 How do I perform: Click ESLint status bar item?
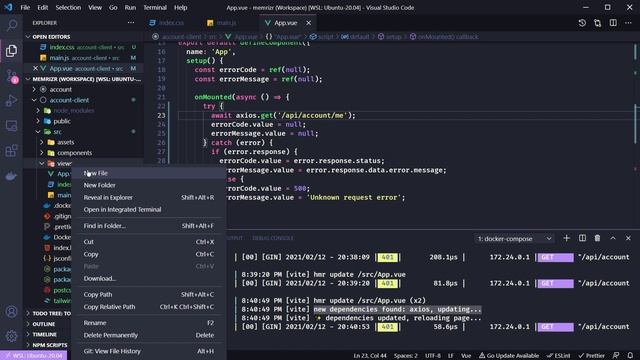pos(558,356)
